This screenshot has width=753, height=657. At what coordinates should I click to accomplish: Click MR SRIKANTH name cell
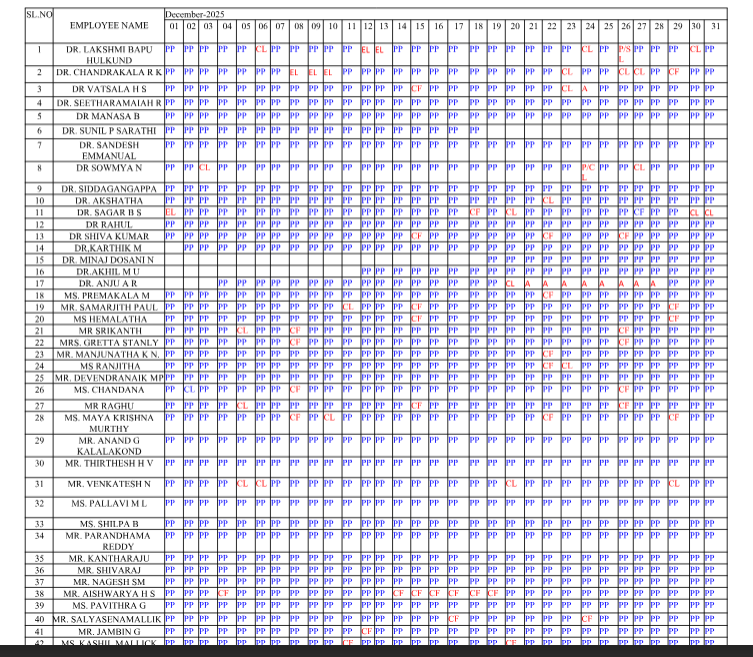click(x=110, y=331)
